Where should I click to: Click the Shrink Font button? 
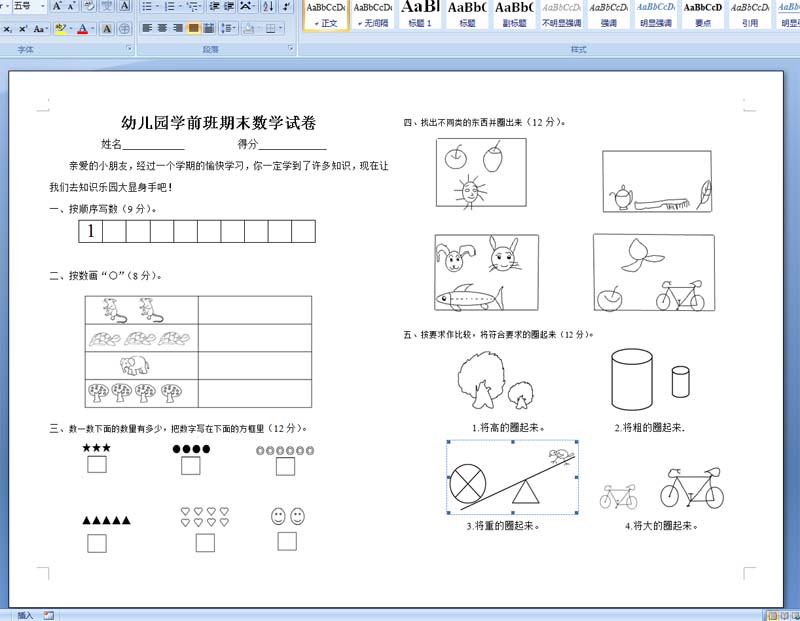coord(70,6)
